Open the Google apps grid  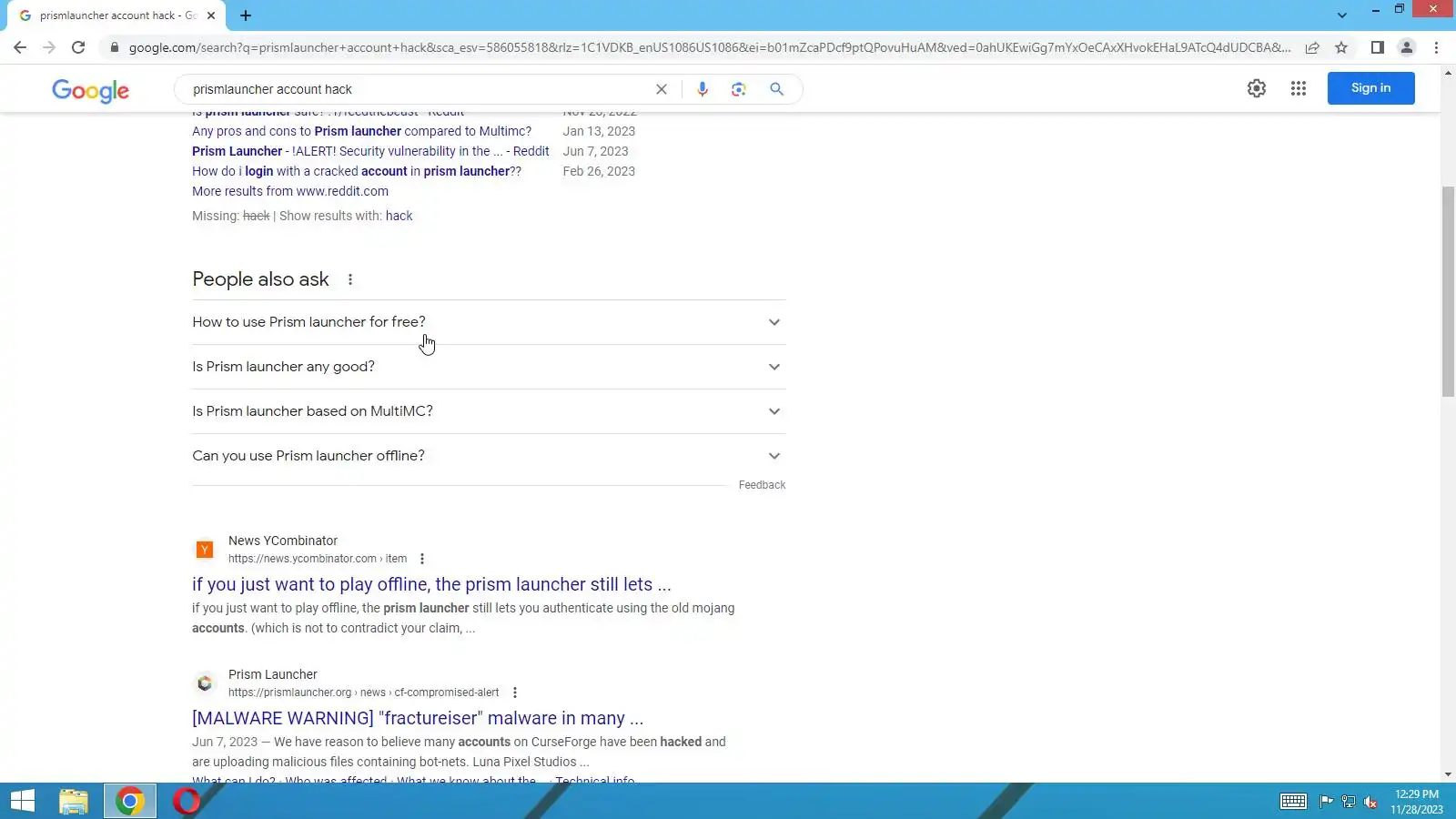click(x=1299, y=88)
